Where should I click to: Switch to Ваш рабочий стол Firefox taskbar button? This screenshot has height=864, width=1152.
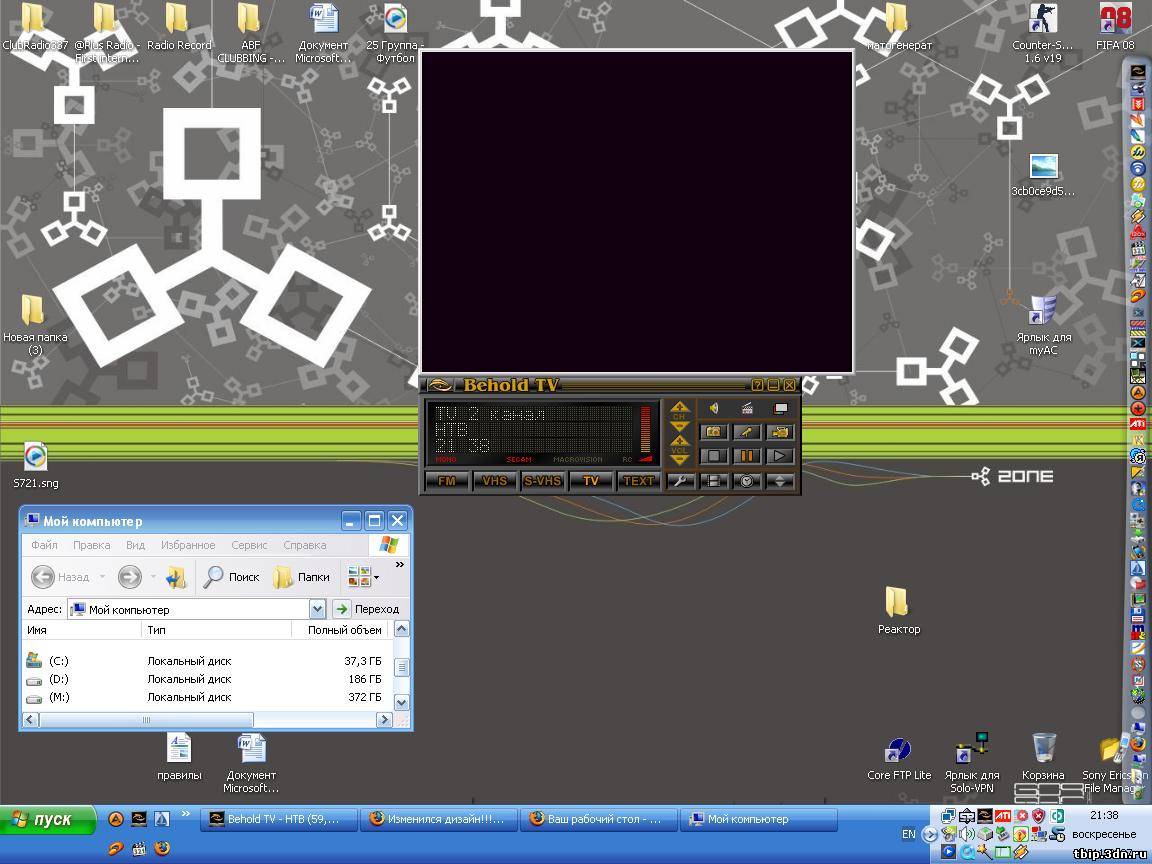pyautogui.click(x=600, y=819)
